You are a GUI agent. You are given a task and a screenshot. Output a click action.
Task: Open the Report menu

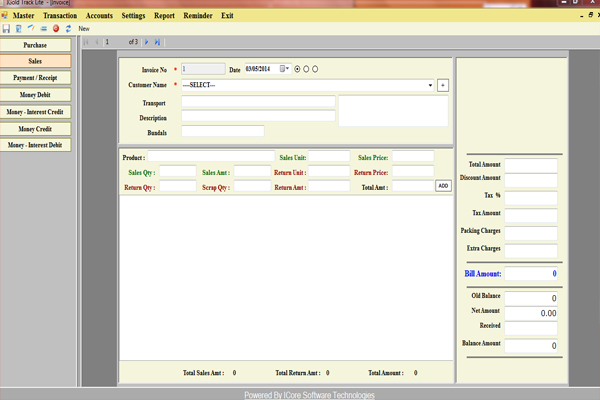164,16
